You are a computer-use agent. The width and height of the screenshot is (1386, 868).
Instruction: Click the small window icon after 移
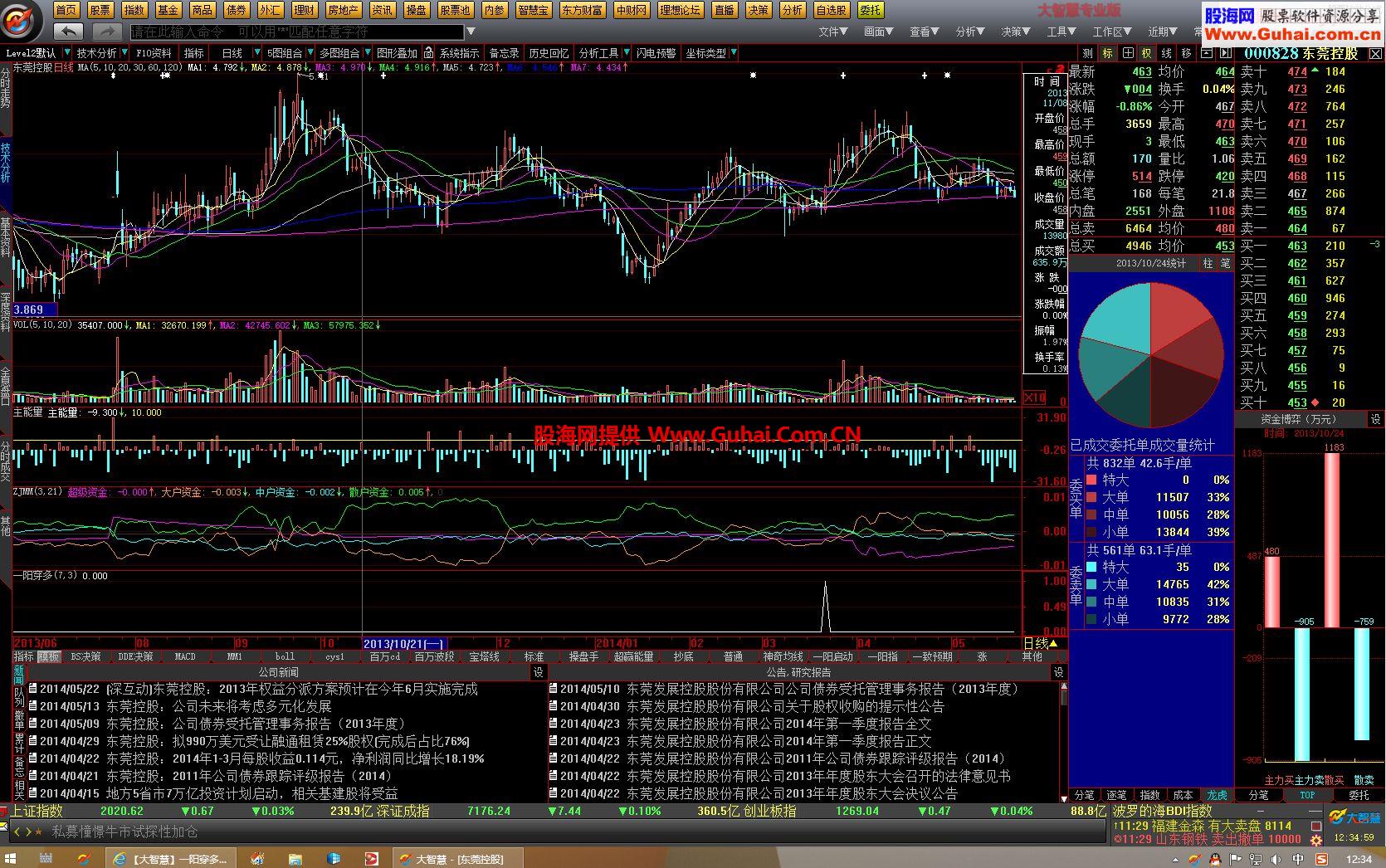click(1205, 53)
